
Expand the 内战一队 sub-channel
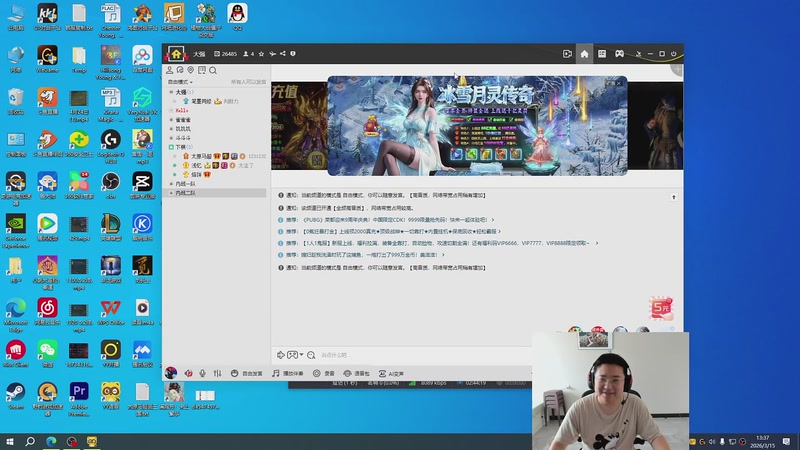tap(186, 183)
